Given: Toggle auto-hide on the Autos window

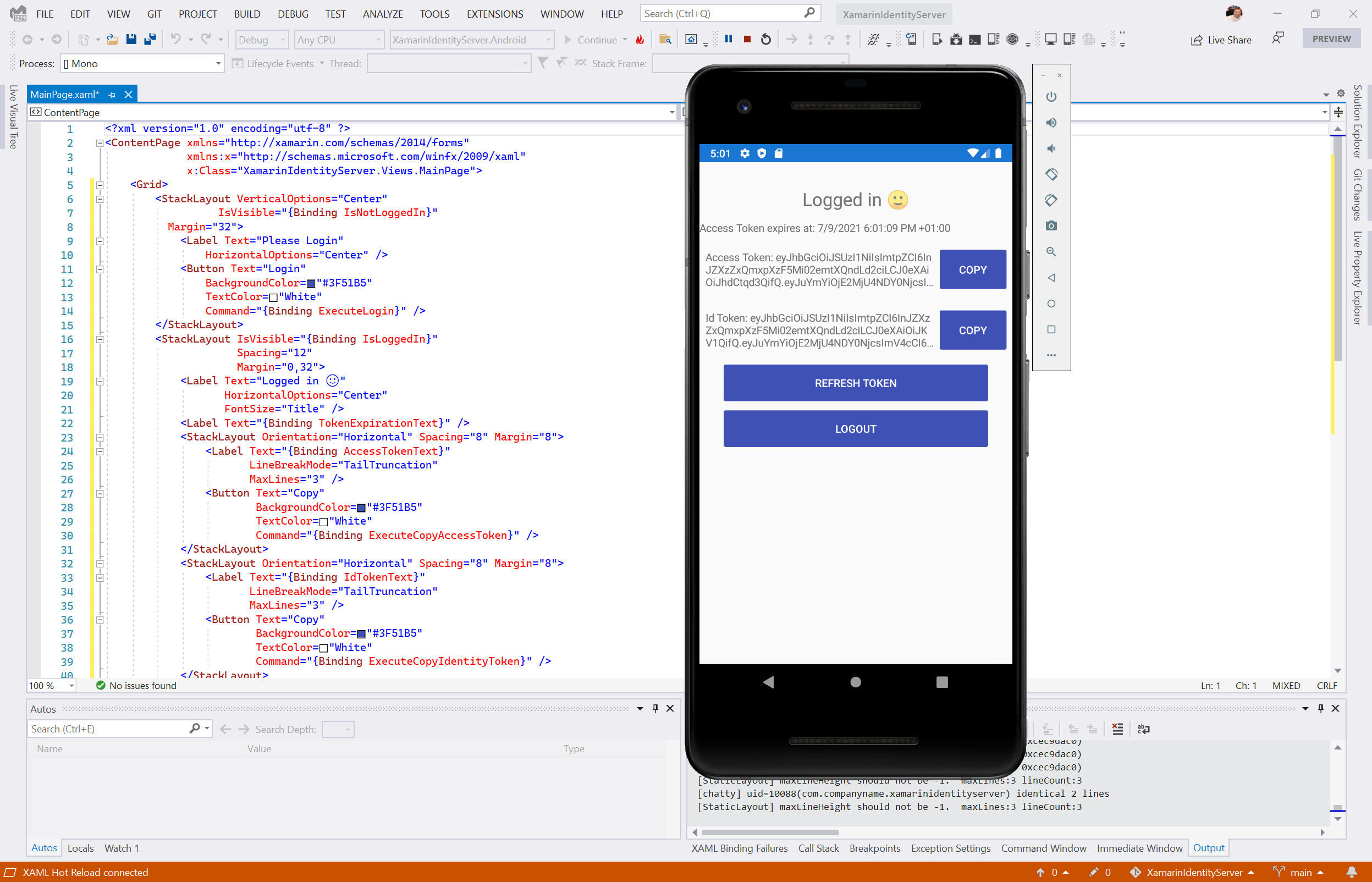Looking at the screenshot, I should pyautogui.click(x=655, y=708).
